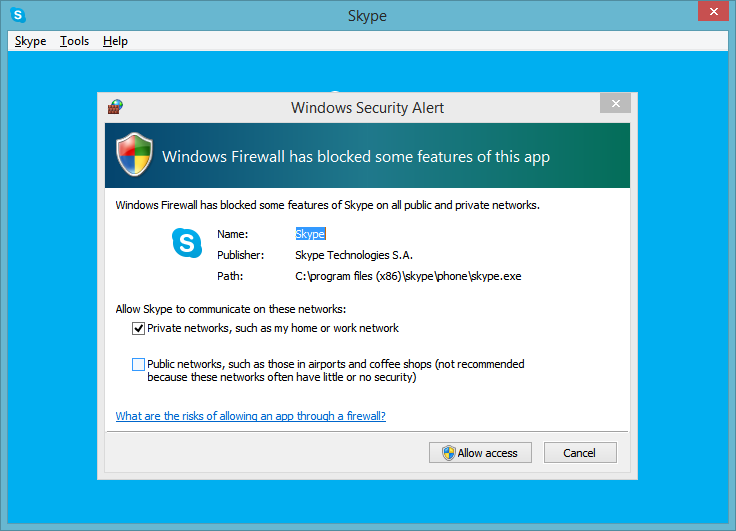Image resolution: width=736 pixels, height=531 pixels.
Task: Click the banner text about blocked features
Action: (356, 156)
